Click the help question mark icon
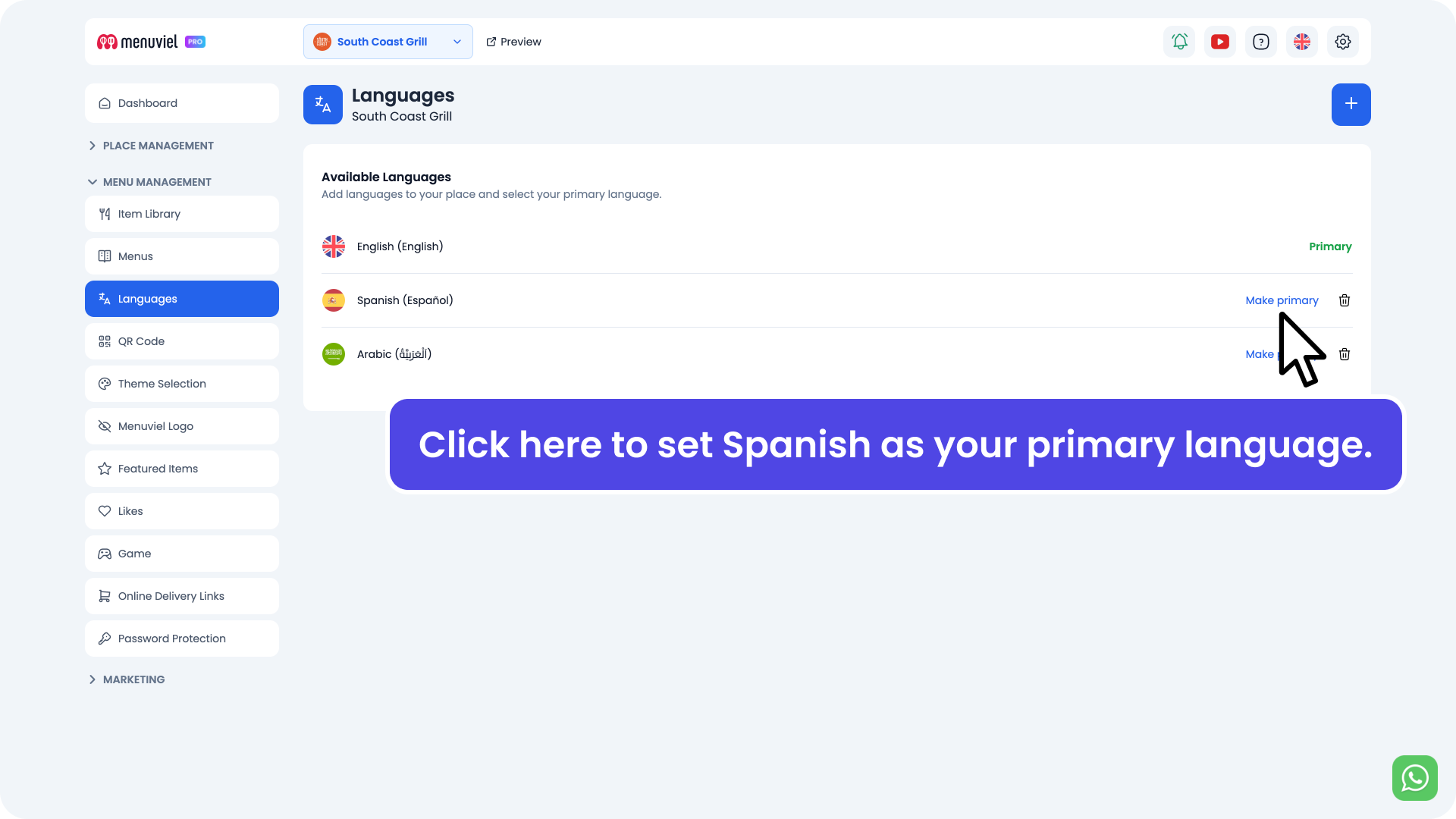Image resolution: width=1456 pixels, height=819 pixels. 1261,42
